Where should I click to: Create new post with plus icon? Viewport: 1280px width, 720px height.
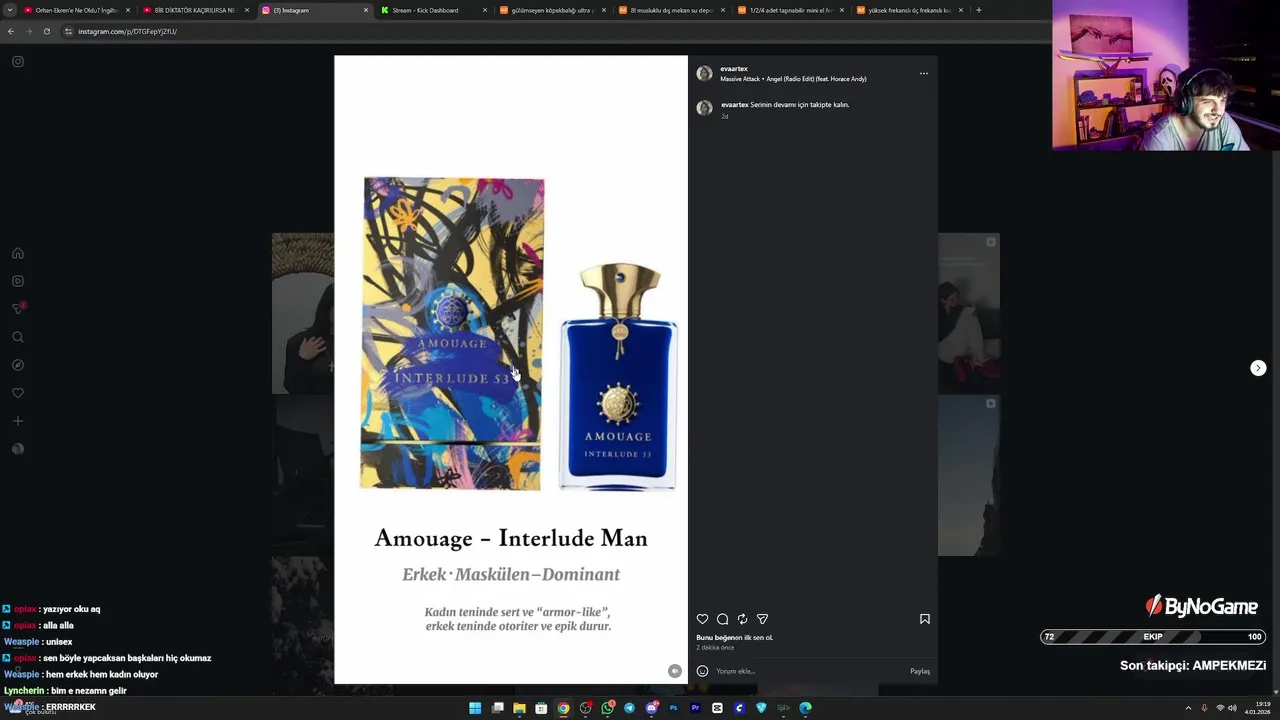(x=18, y=421)
